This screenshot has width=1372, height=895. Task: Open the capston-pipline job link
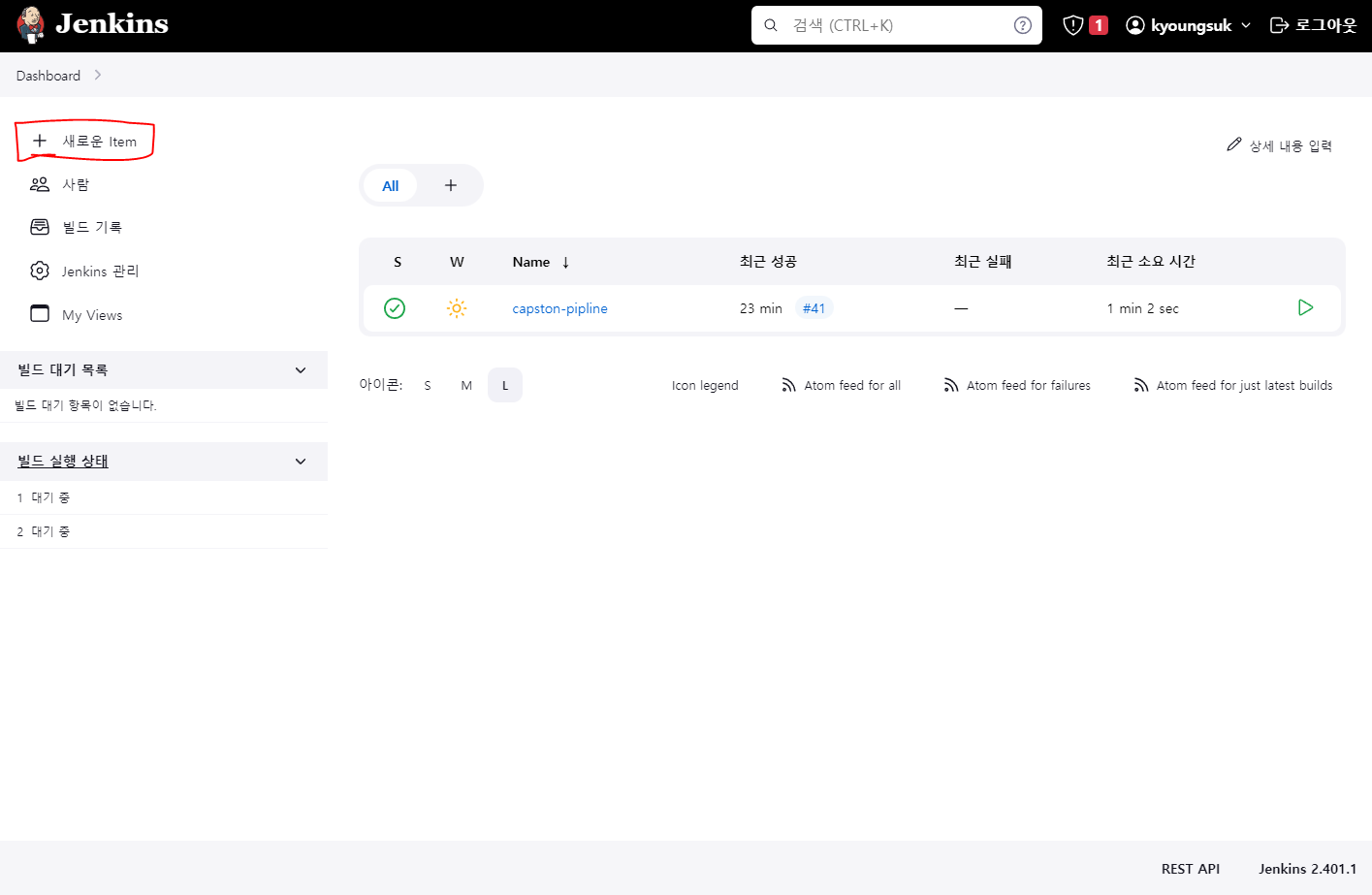click(x=559, y=308)
